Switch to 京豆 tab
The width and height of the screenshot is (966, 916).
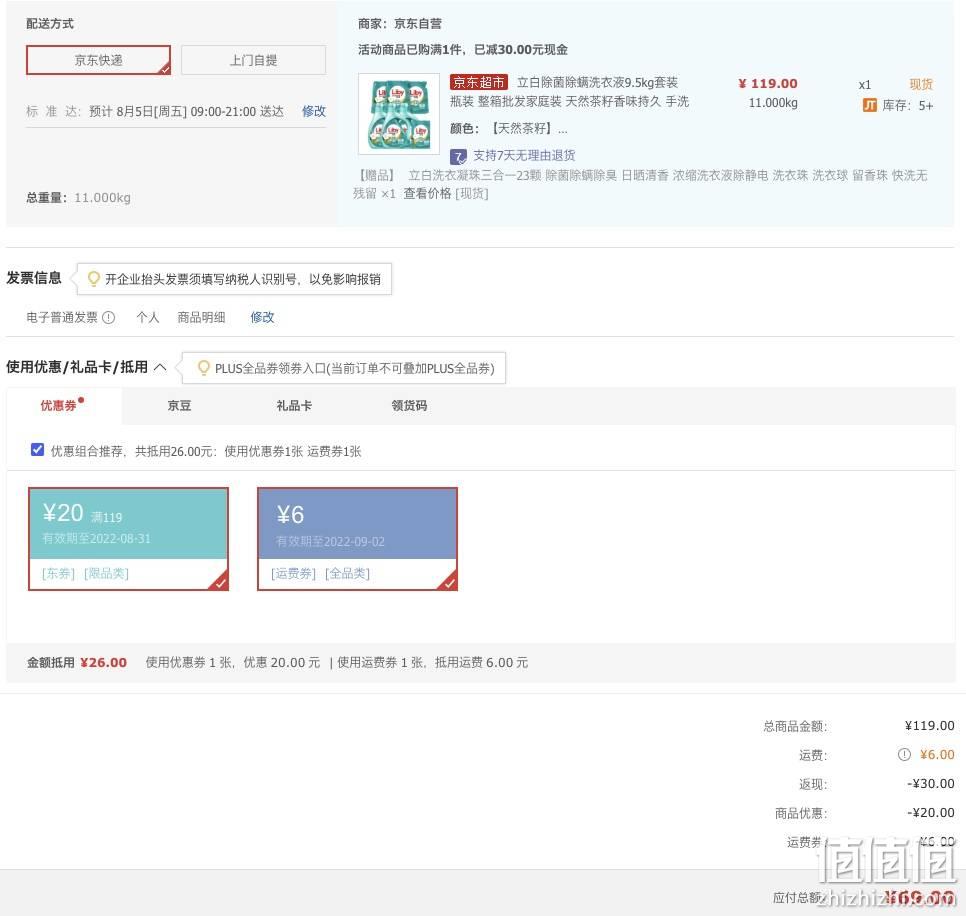click(179, 405)
